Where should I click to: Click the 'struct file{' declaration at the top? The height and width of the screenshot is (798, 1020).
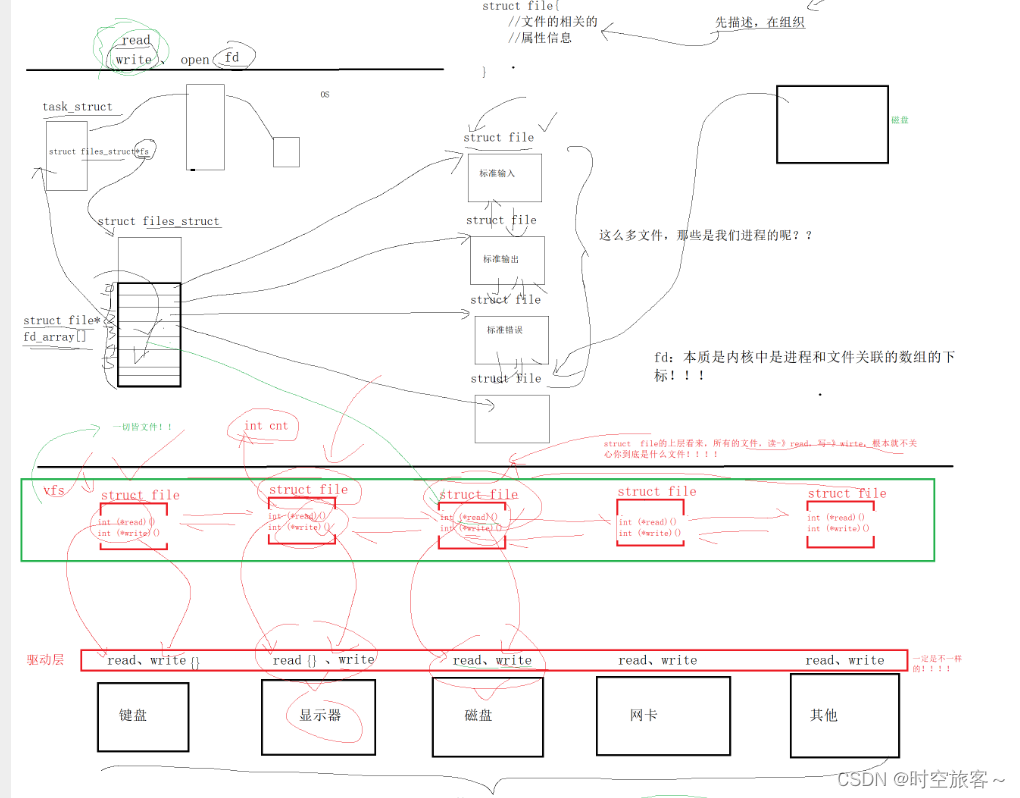(520, 7)
